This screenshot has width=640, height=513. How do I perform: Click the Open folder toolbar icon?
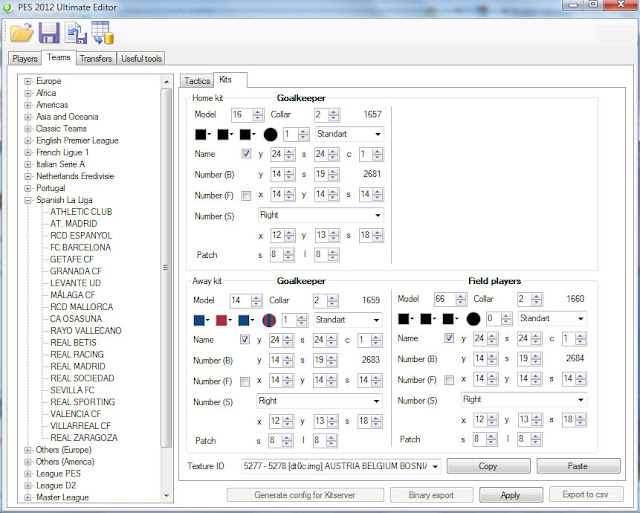(x=22, y=33)
